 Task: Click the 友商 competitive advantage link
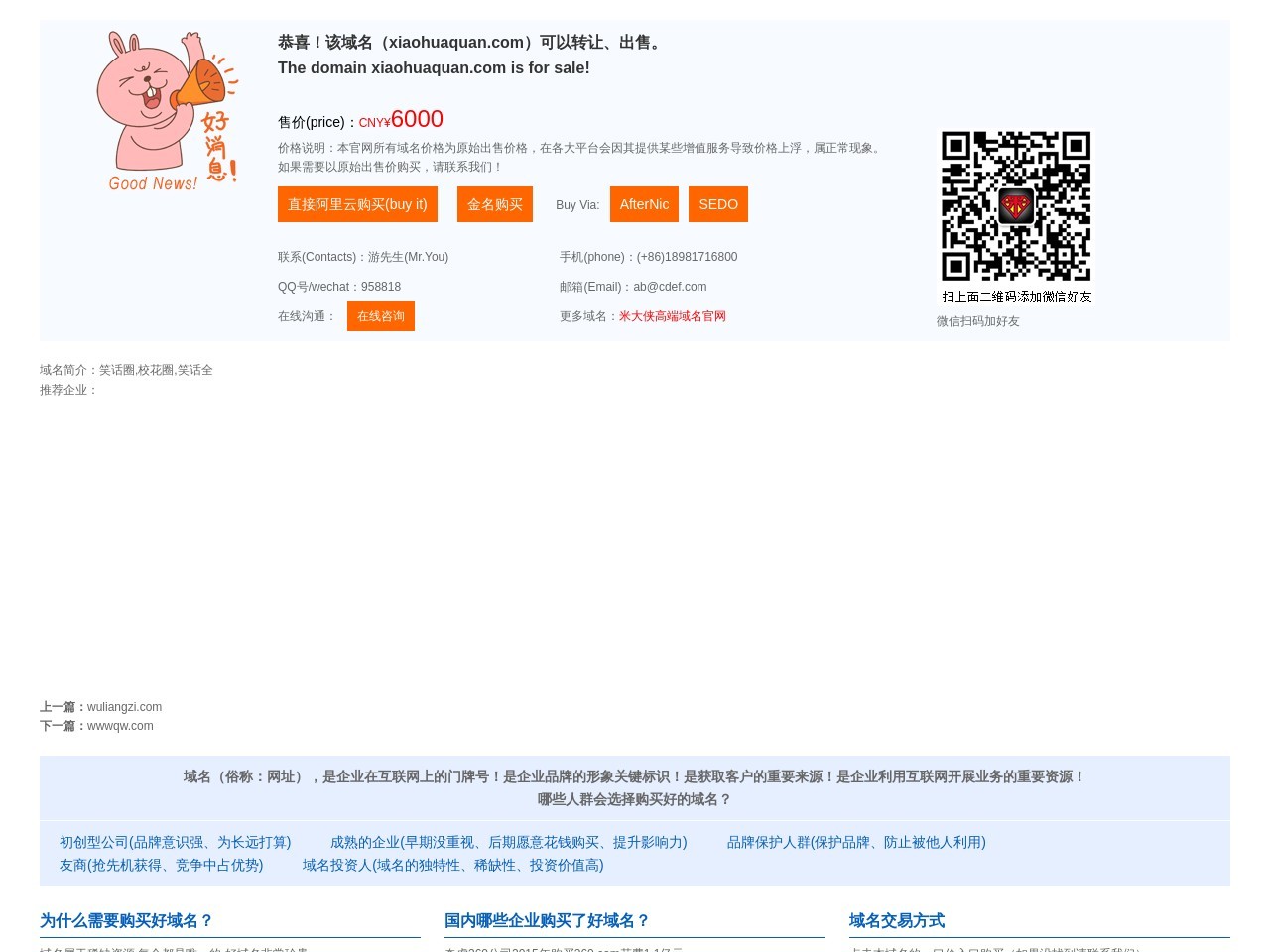pos(161,865)
